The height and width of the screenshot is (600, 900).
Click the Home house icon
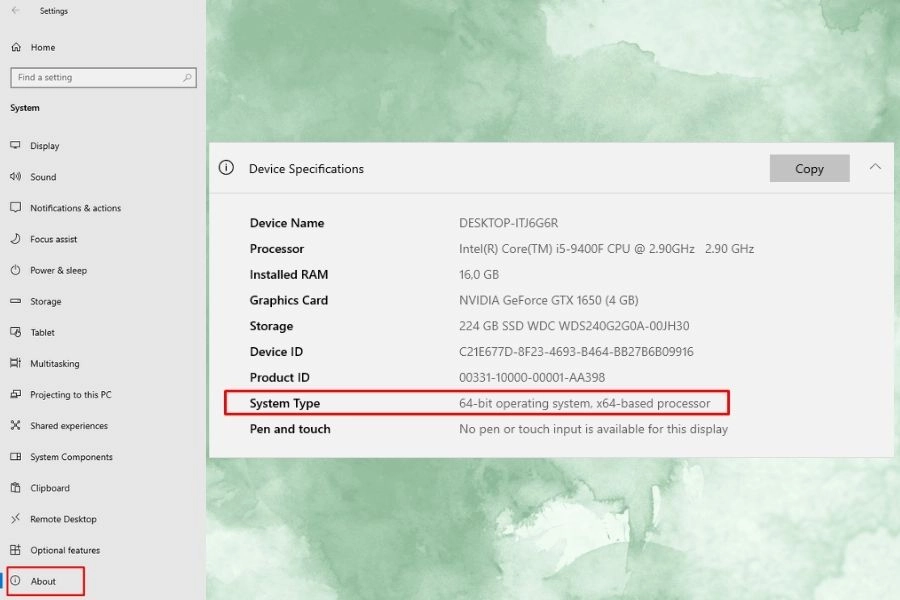tap(16, 47)
